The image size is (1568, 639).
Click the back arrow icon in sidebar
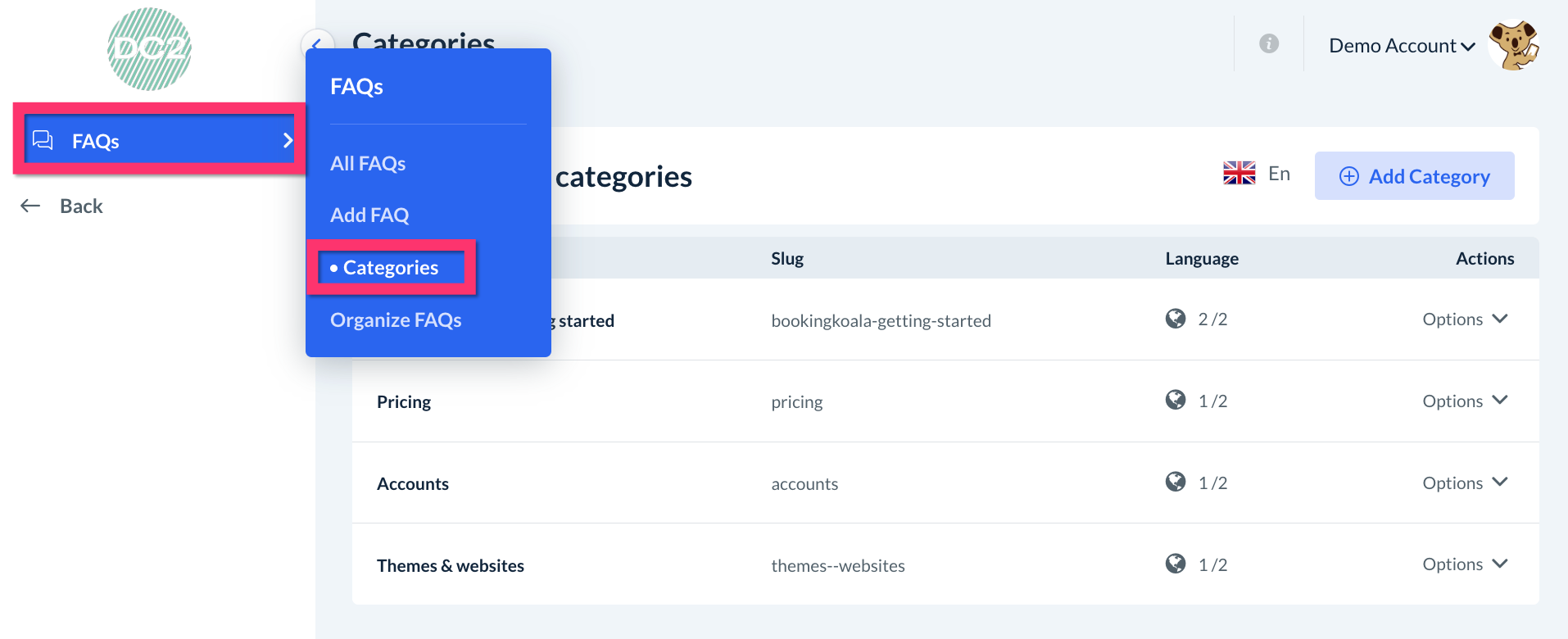(x=30, y=206)
